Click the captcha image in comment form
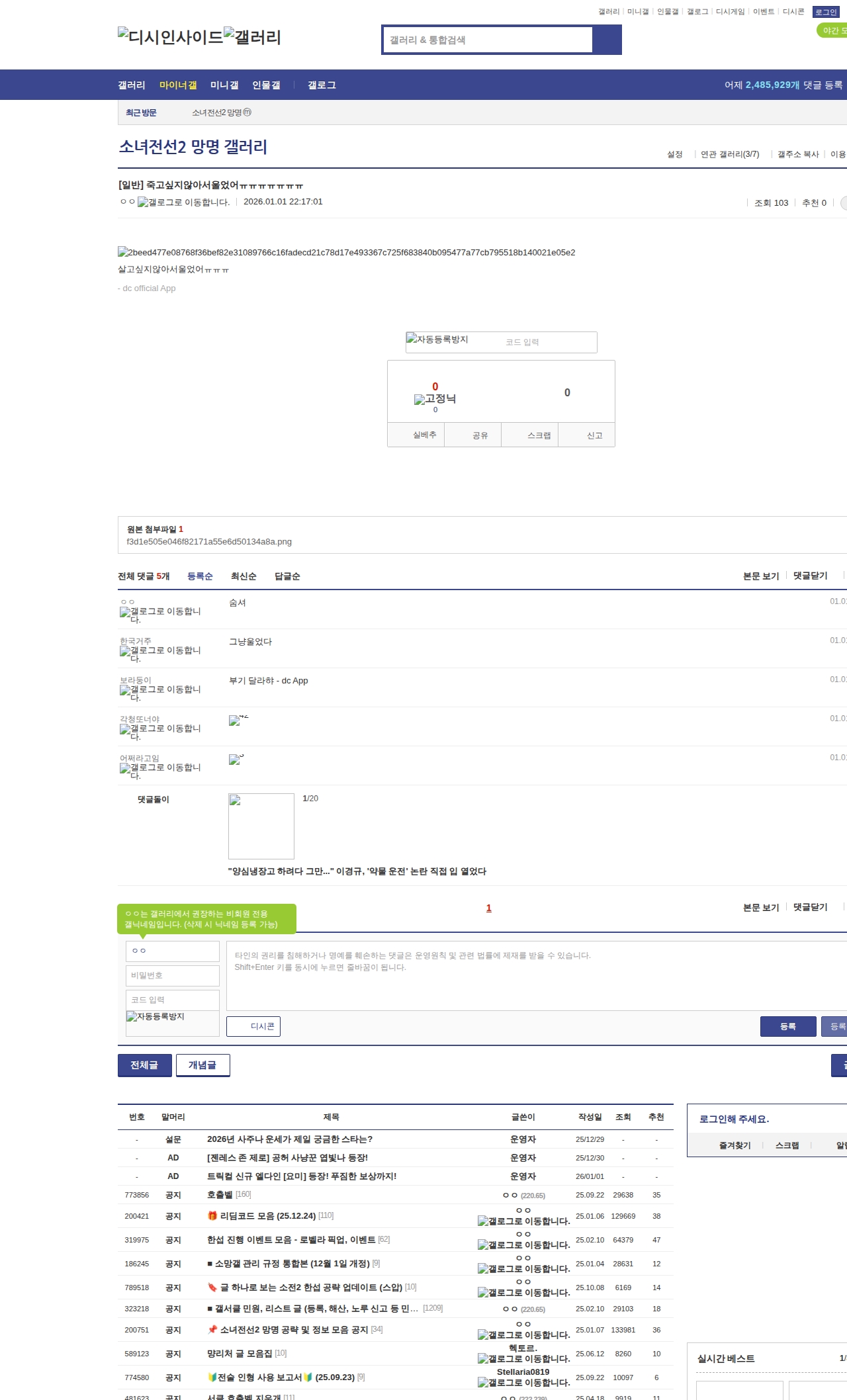This screenshot has width=847, height=1400. coord(156,1017)
